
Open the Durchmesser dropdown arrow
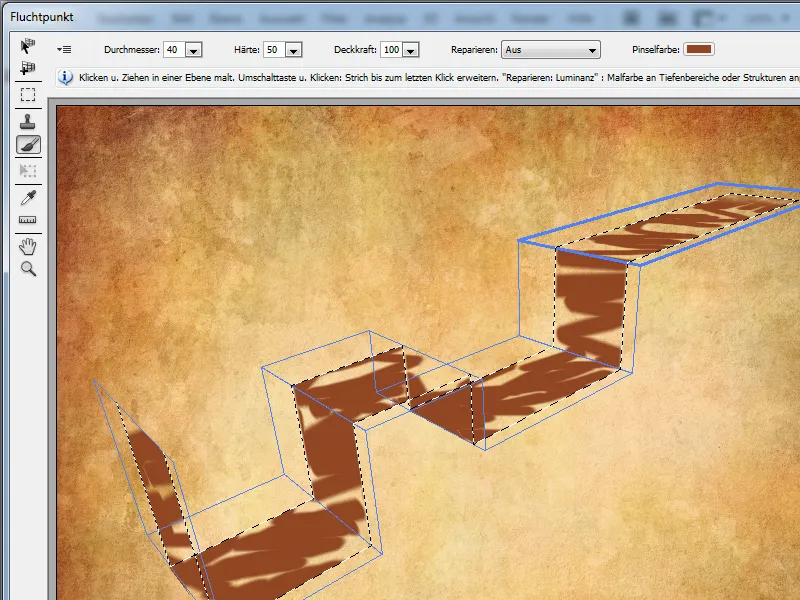[193, 50]
